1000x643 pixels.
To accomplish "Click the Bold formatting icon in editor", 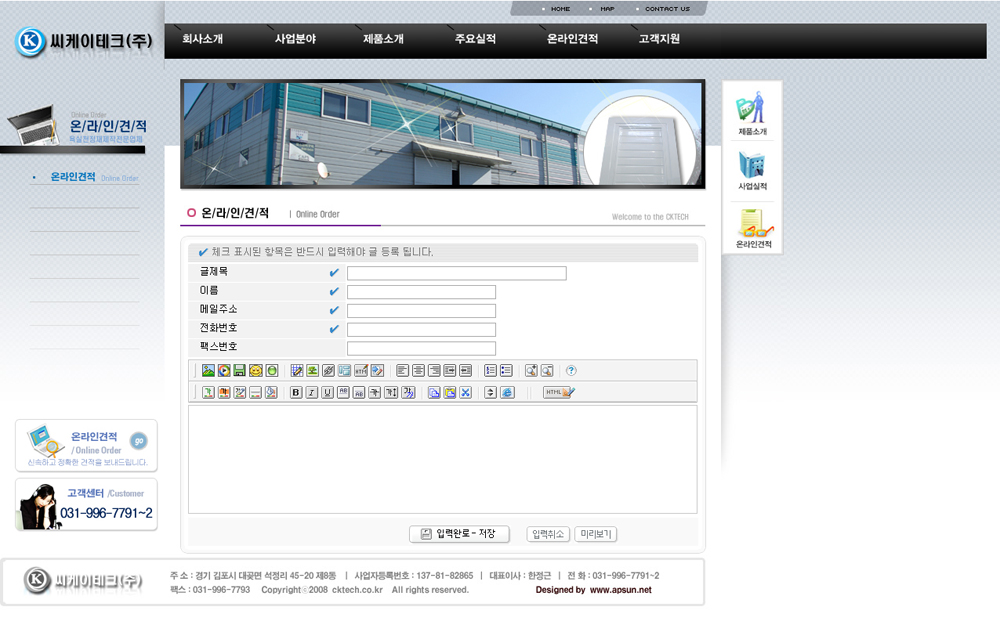I will (x=296, y=392).
